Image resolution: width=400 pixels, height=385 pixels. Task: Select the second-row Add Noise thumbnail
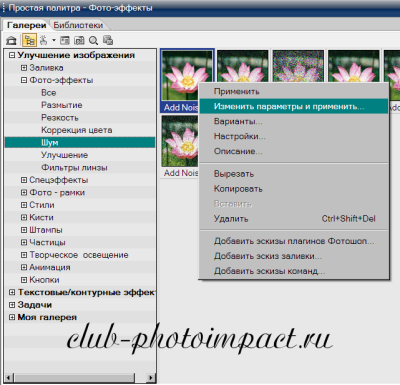(180, 141)
